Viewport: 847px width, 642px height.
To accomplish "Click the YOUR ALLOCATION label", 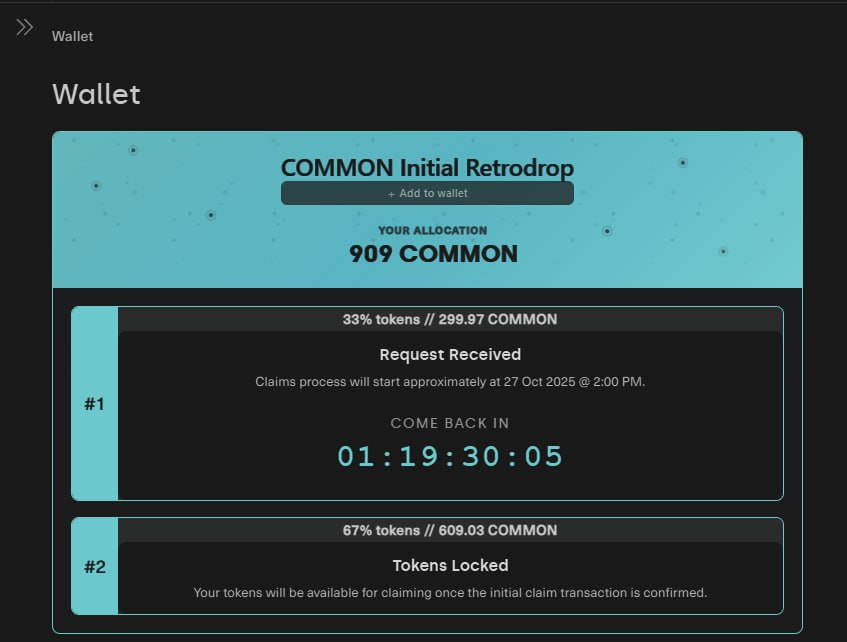I will click(433, 230).
